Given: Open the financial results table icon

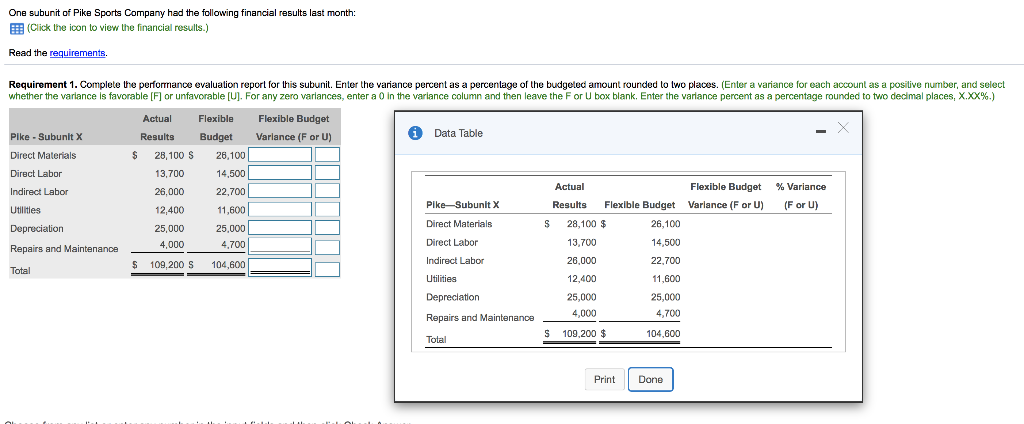Looking at the screenshot, I should click(16, 28).
